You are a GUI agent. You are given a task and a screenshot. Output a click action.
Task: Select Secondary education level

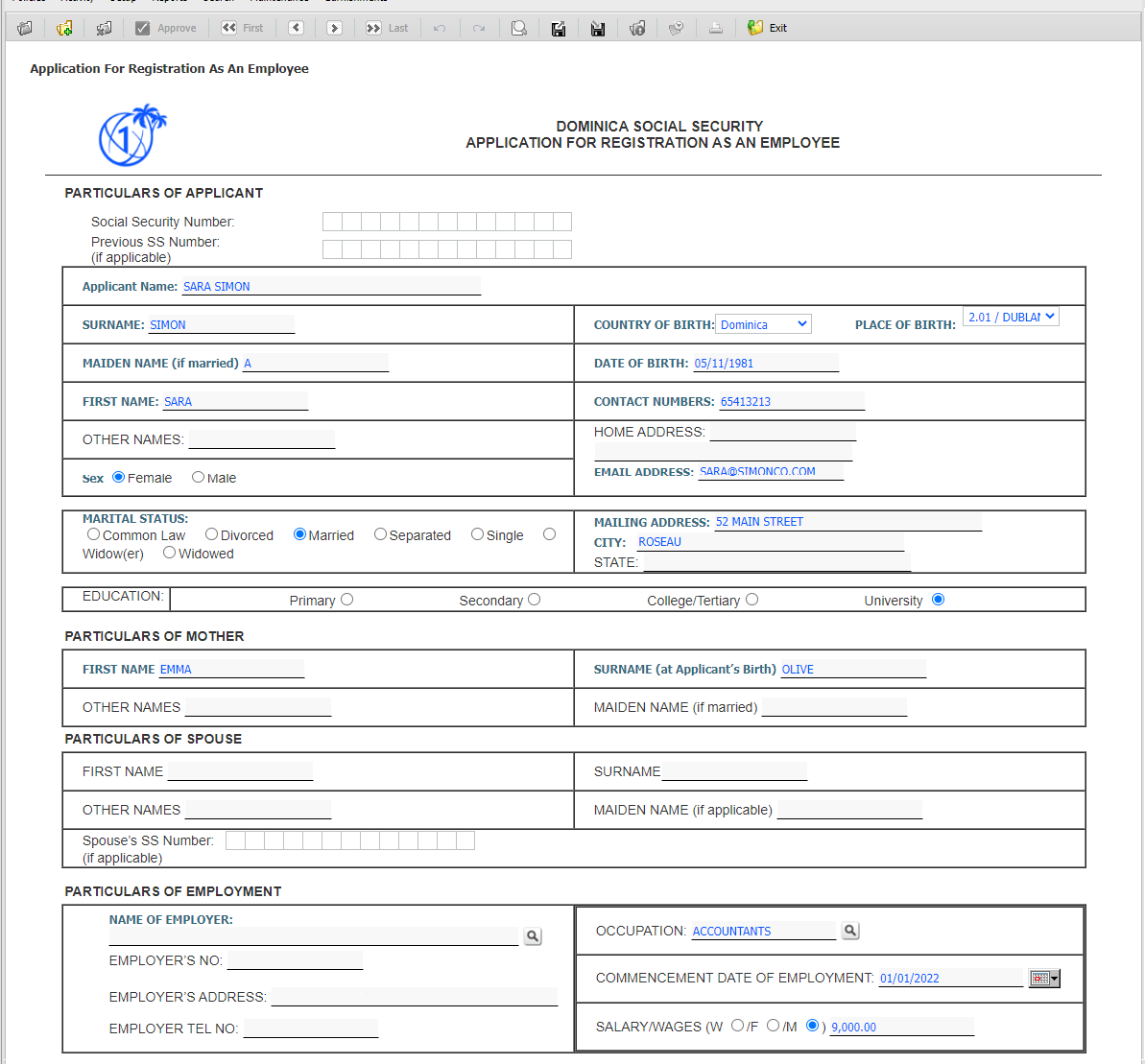tap(535, 599)
